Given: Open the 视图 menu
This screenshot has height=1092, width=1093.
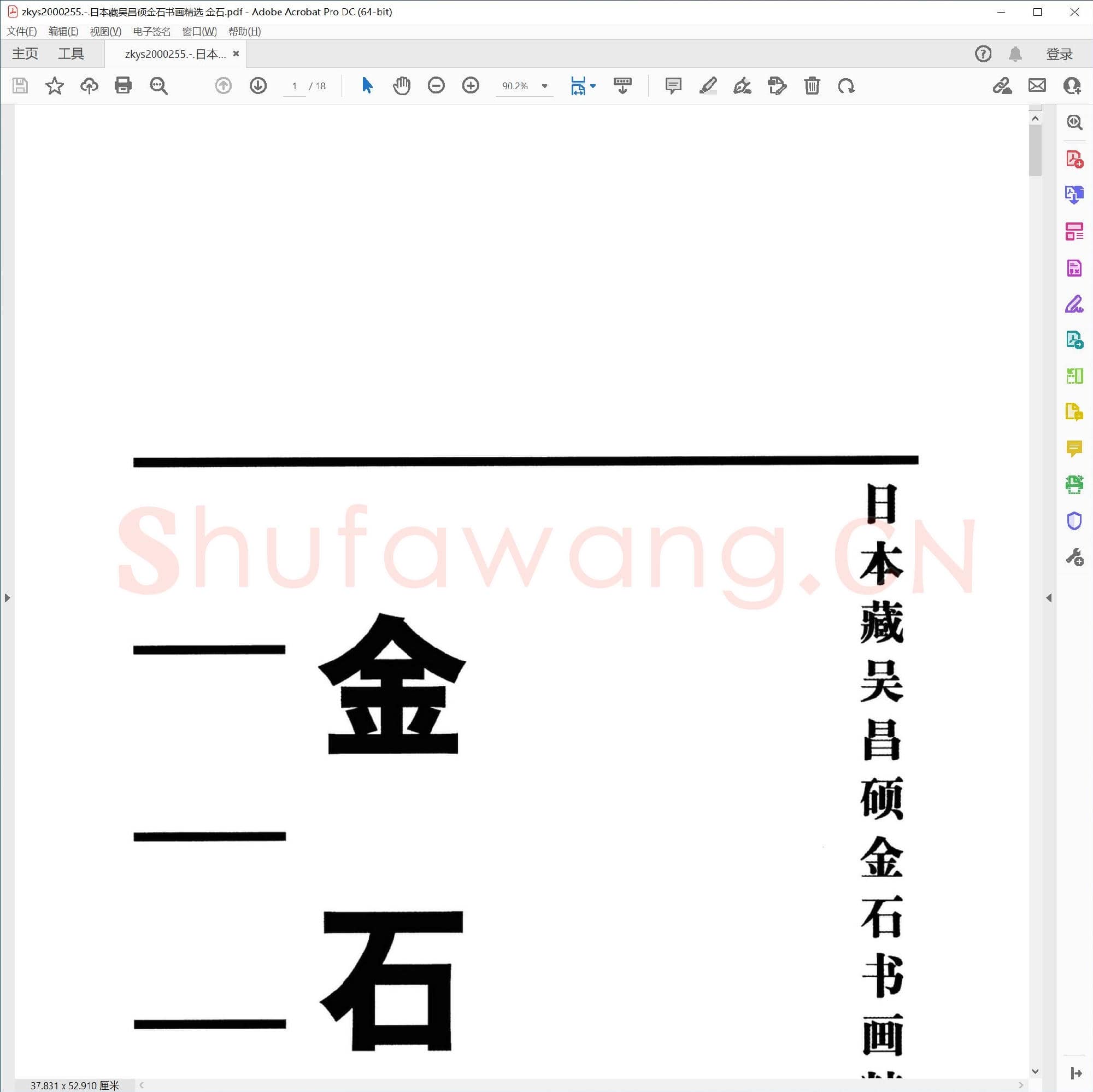Looking at the screenshot, I should click(105, 31).
